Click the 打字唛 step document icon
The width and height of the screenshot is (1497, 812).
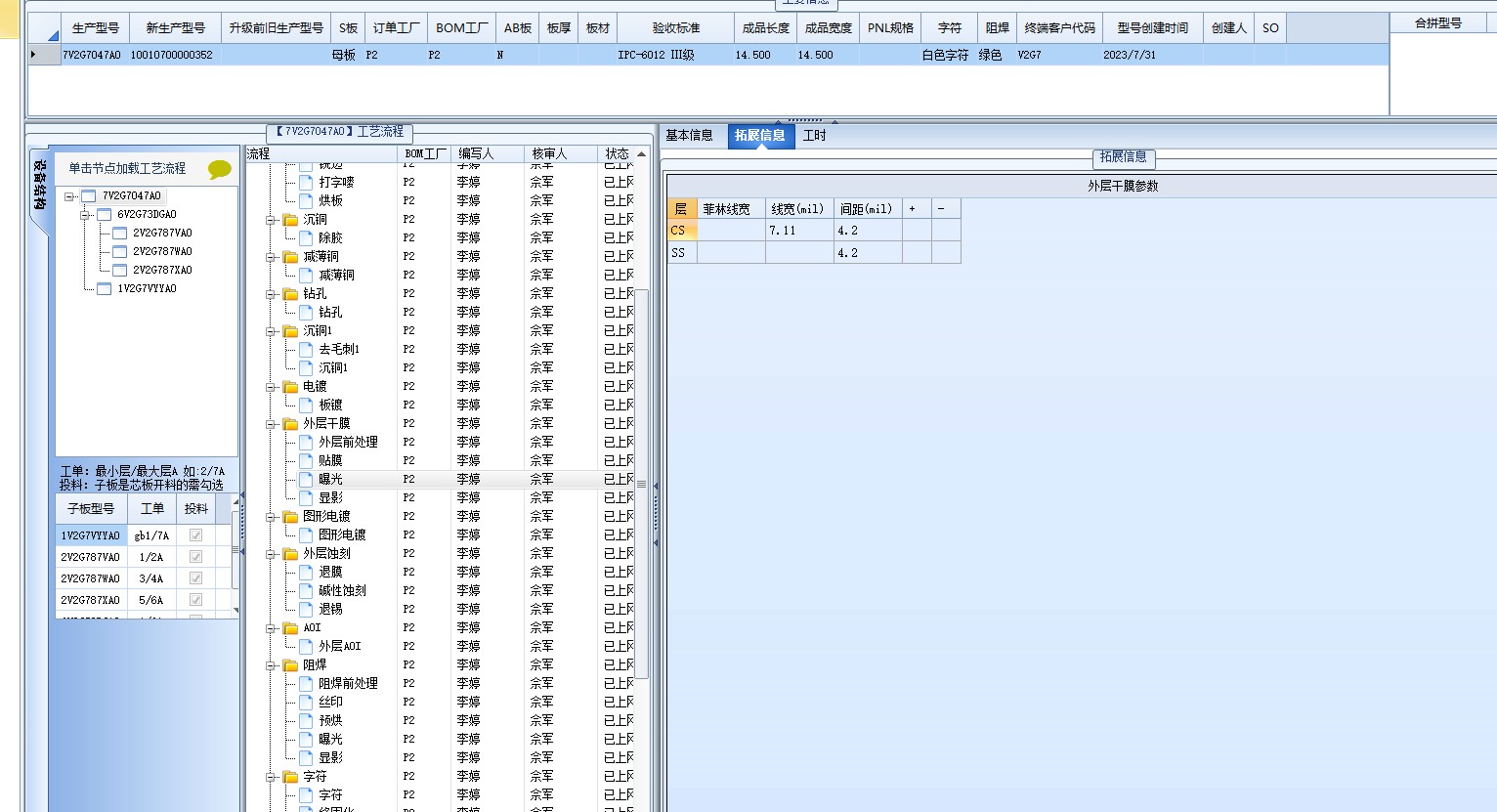point(306,182)
